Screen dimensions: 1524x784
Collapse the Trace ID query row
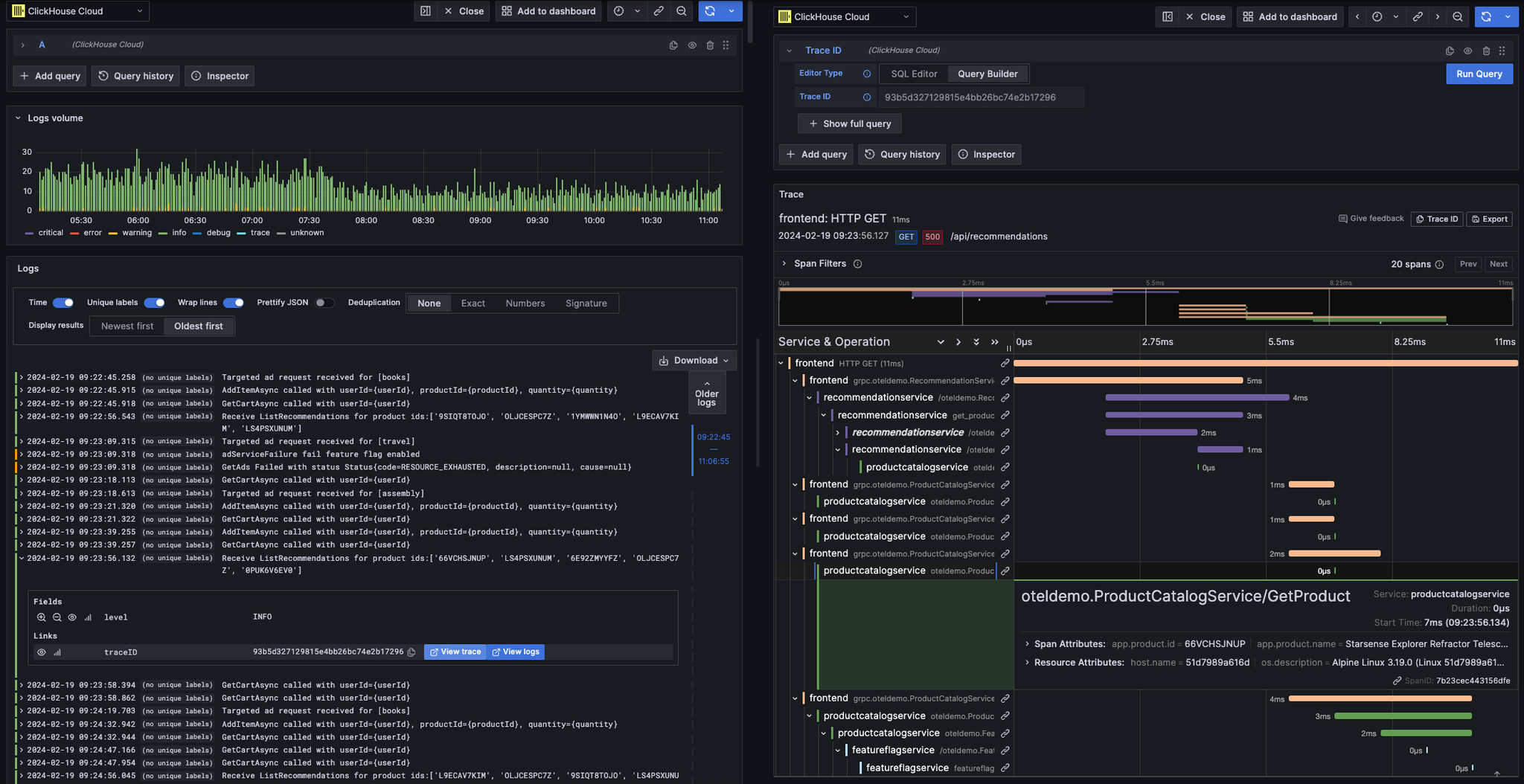[789, 51]
